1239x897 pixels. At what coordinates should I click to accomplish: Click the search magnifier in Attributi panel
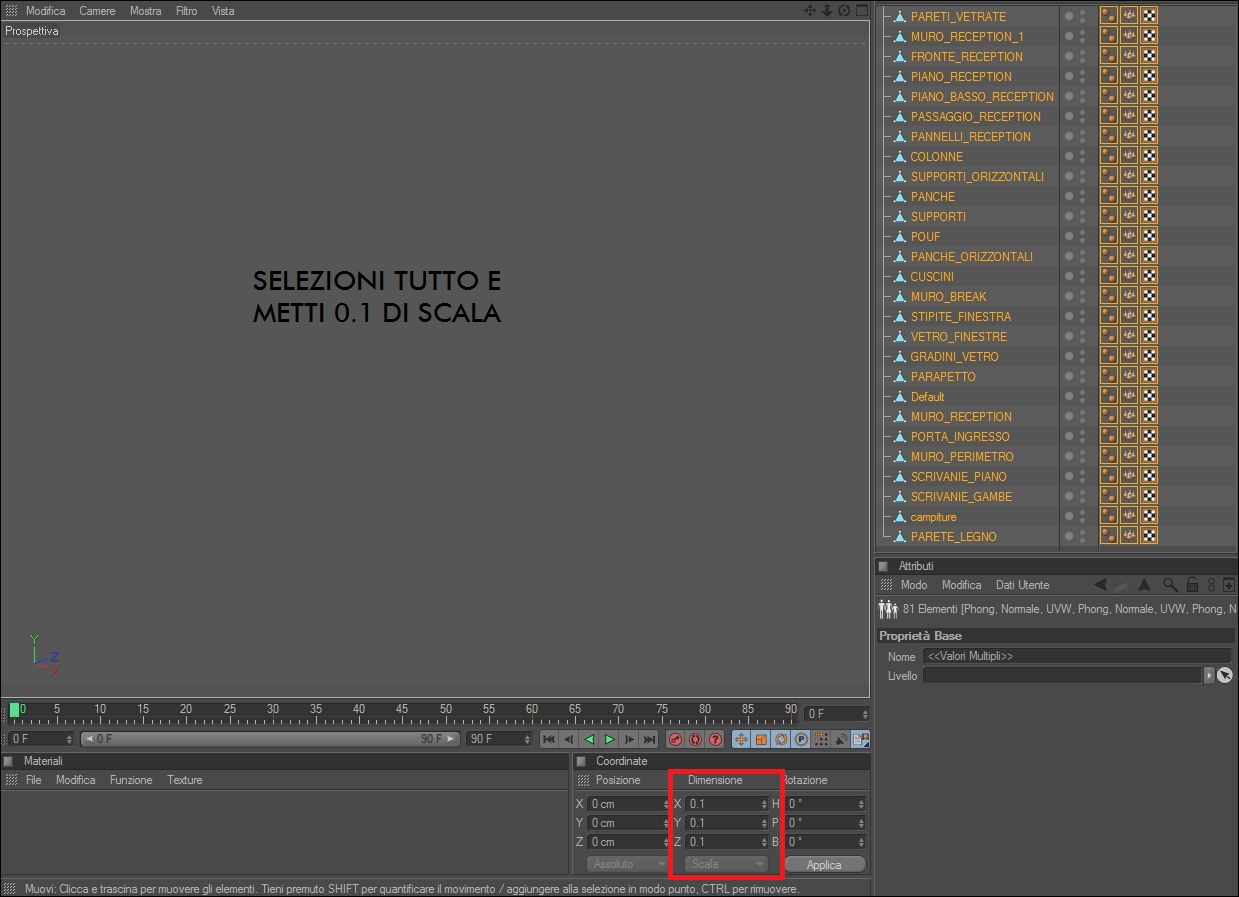tap(1170, 585)
